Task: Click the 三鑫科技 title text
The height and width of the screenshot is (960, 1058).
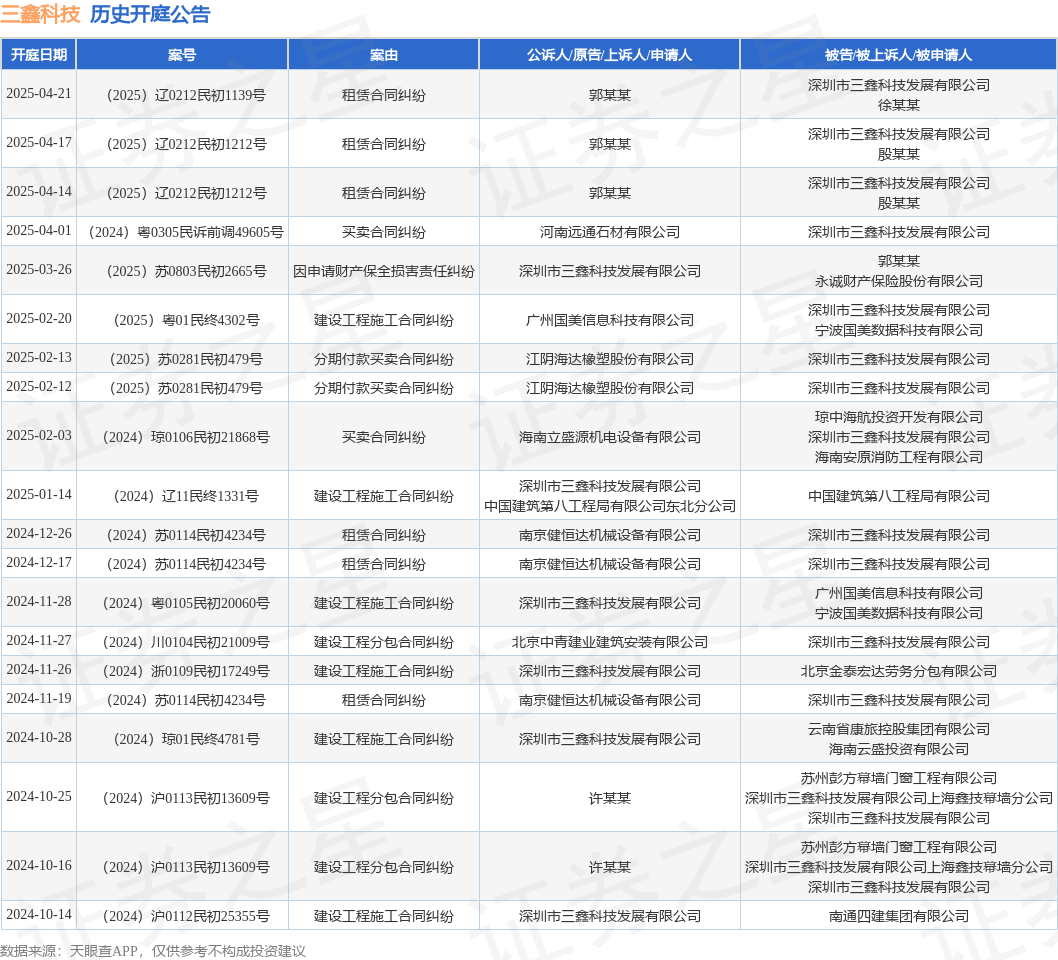Action: click(40, 14)
